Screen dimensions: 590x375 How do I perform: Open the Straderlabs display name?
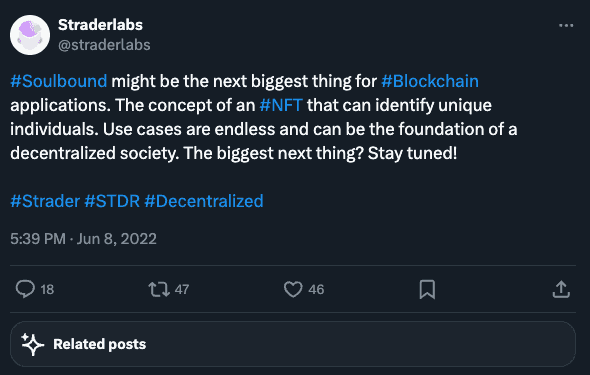pos(100,25)
